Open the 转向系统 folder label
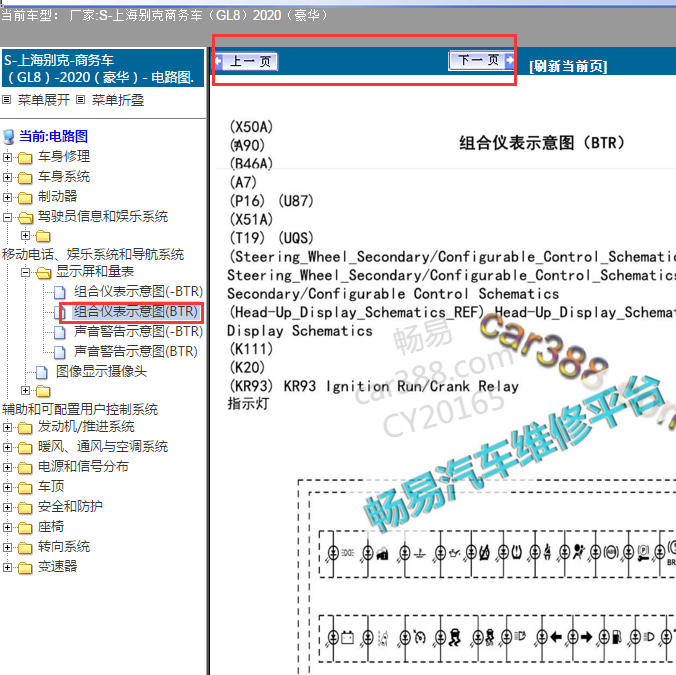The image size is (676, 675). [64, 547]
